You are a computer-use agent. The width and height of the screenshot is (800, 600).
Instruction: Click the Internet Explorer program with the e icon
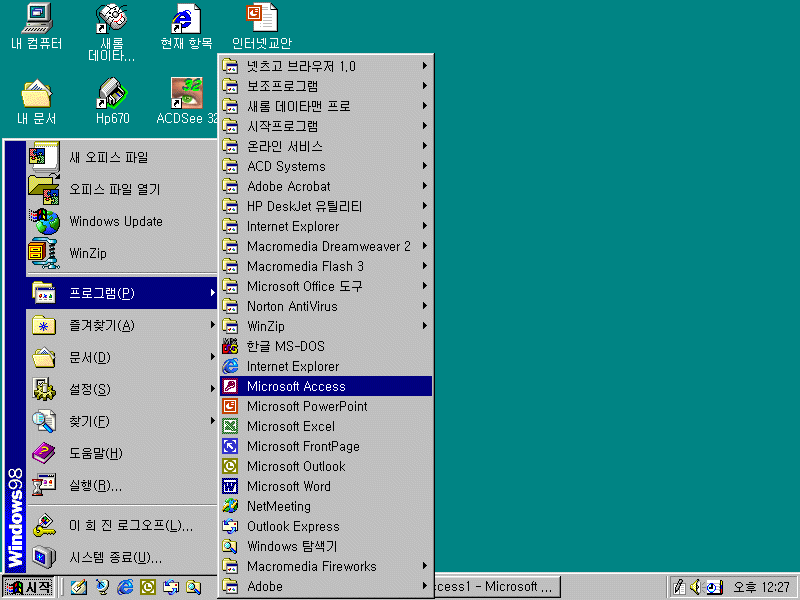[326, 366]
